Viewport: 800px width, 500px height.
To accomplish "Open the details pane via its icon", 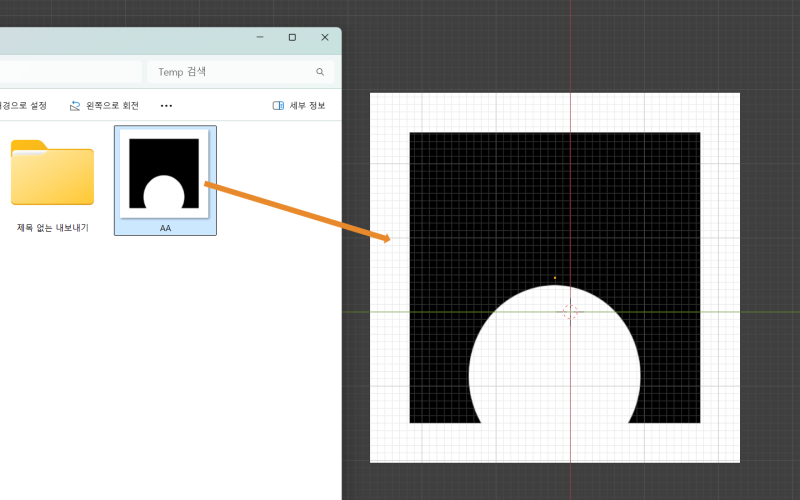I will [278, 105].
